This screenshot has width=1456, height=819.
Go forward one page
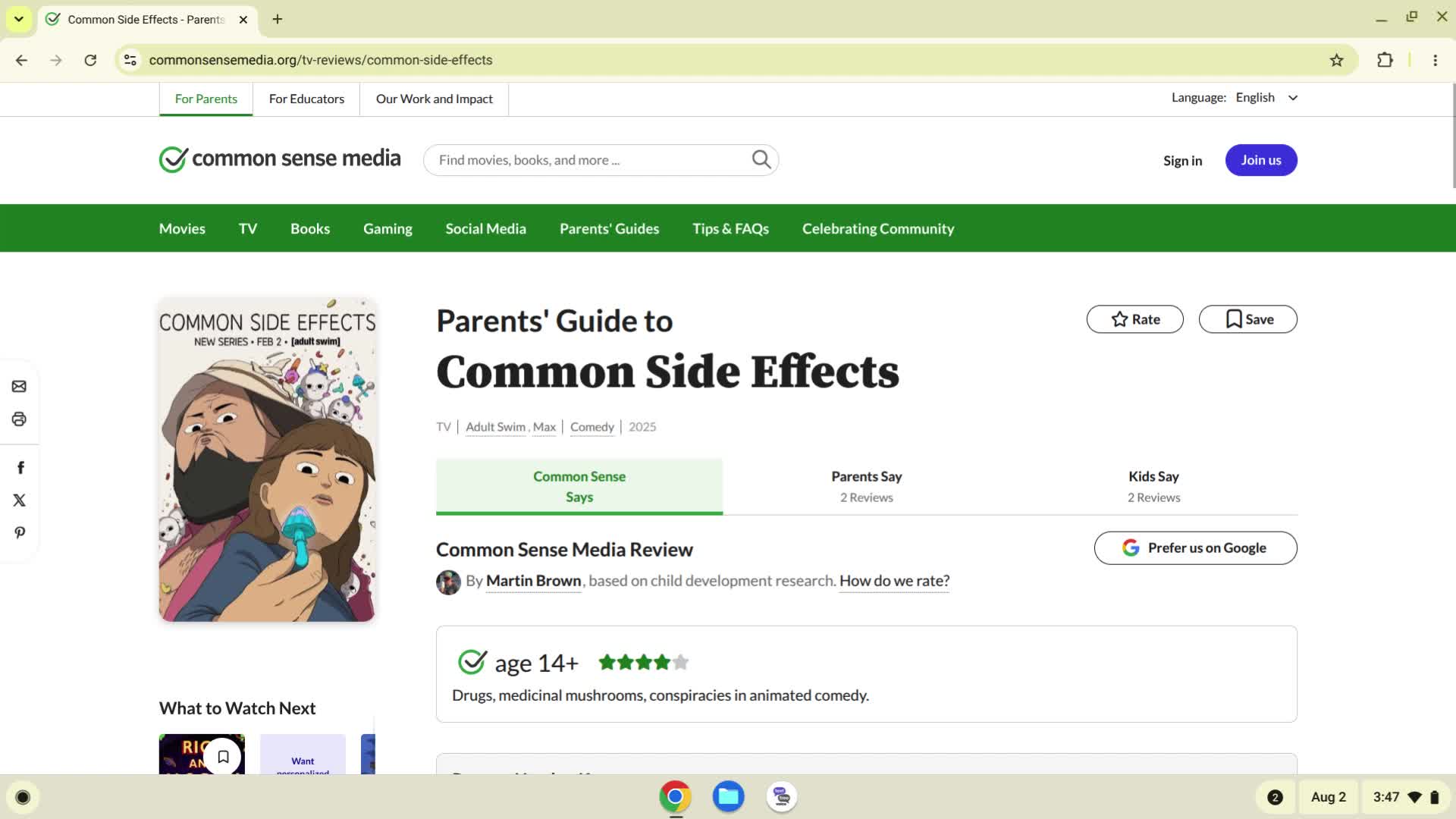click(x=56, y=60)
